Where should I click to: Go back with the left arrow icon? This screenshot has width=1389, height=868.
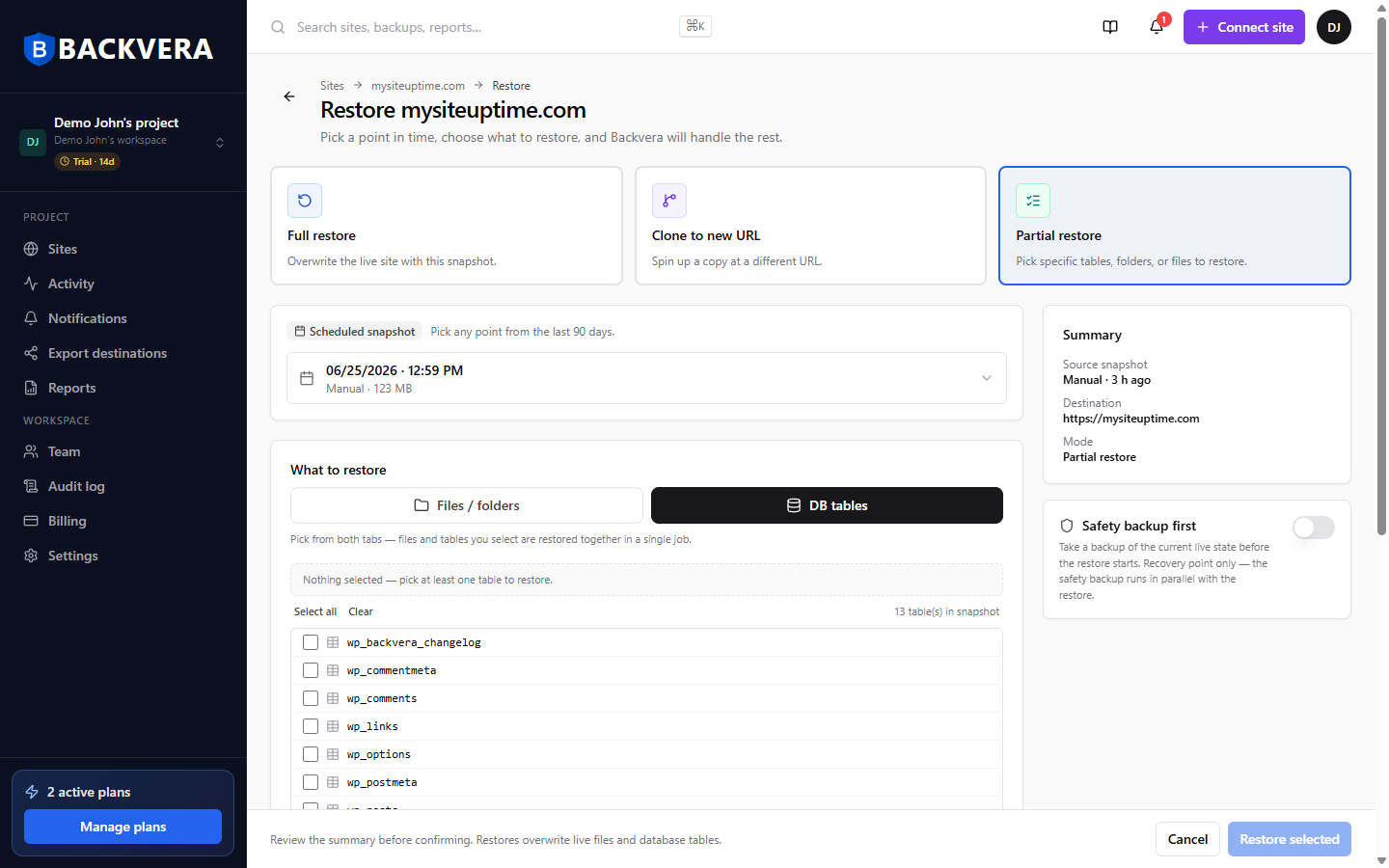(x=289, y=96)
